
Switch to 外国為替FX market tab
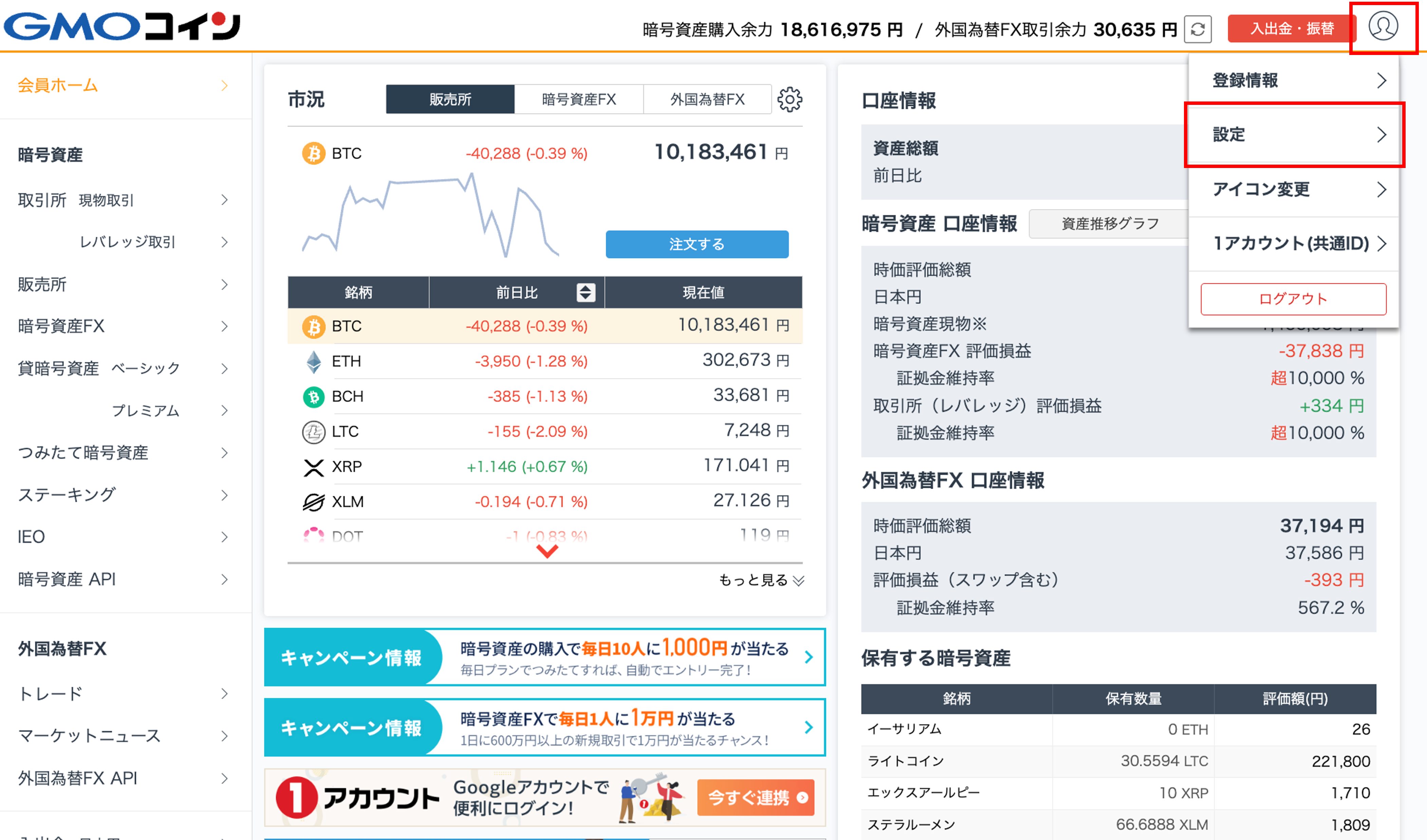click(x=707, y=100)
